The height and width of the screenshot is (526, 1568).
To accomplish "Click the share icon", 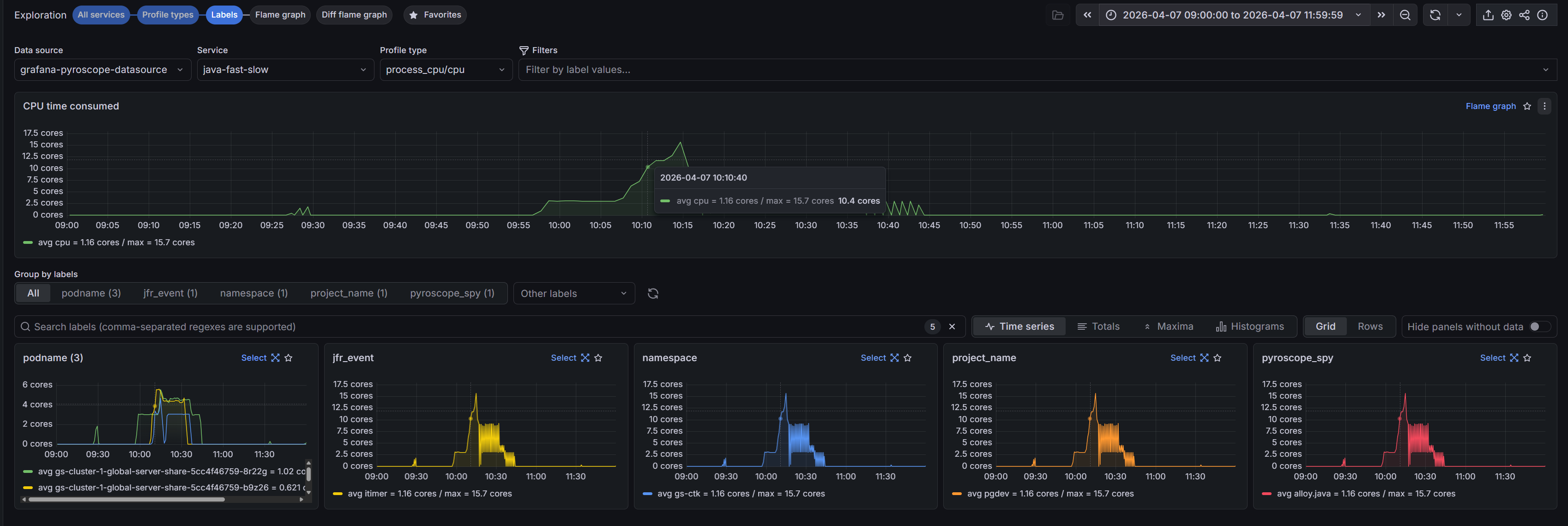I will [1524, 15].
